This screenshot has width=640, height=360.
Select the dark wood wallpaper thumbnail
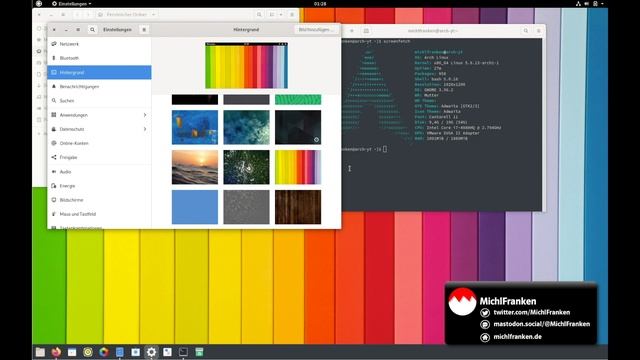298,207
